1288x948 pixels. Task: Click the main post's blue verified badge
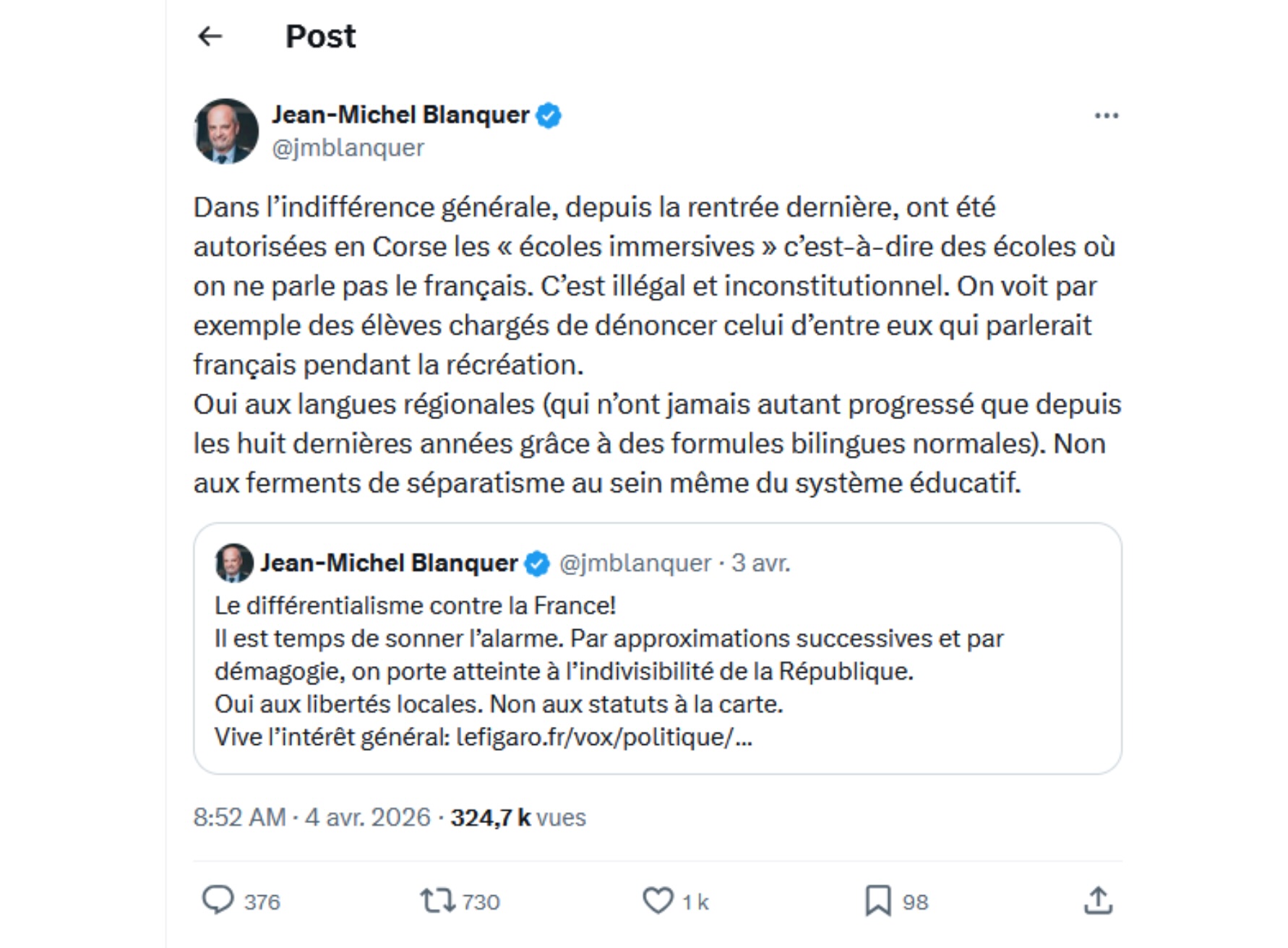click(549, 116)
